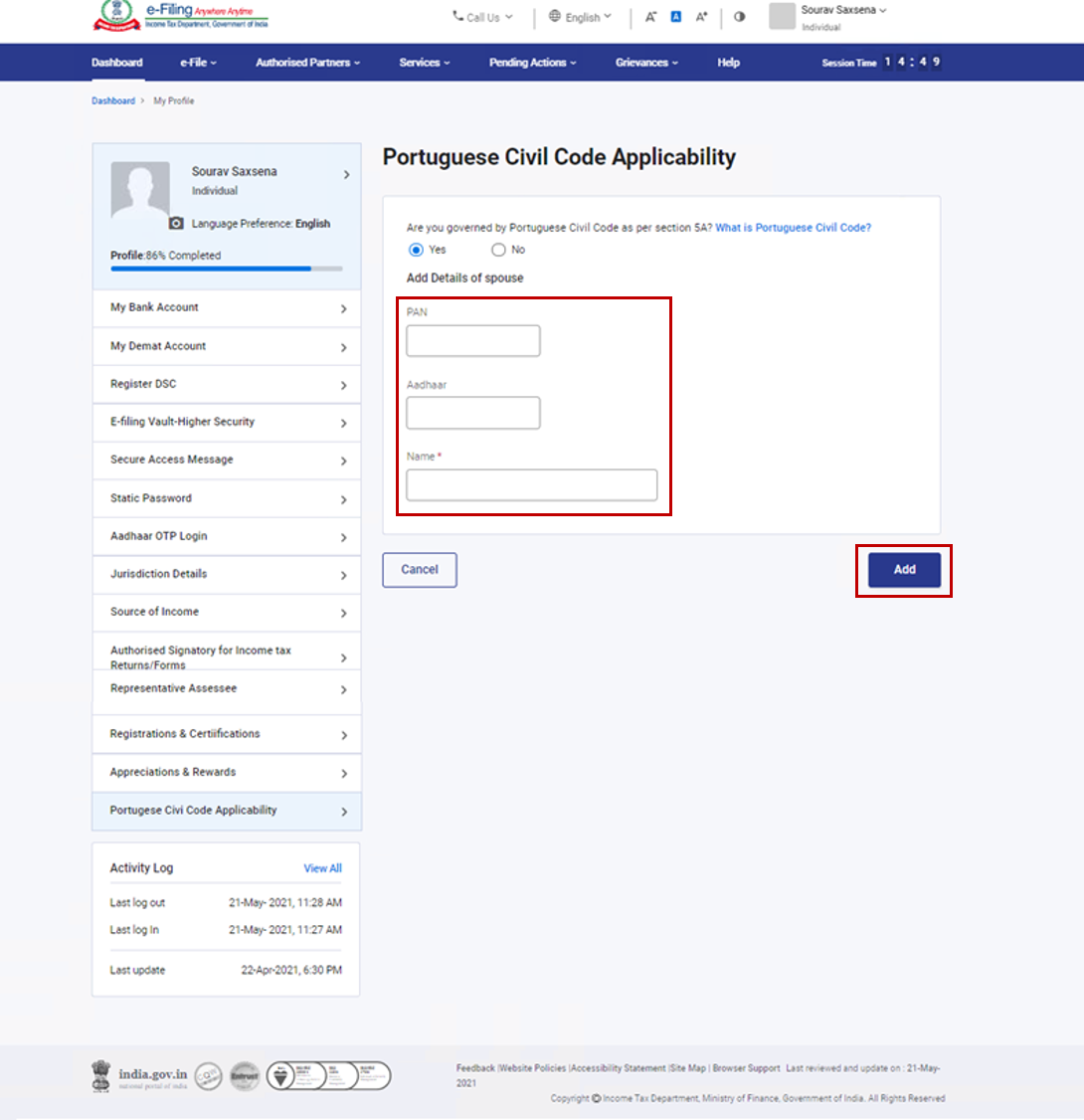Select Yes for Portuguese Civil Code

416,250
